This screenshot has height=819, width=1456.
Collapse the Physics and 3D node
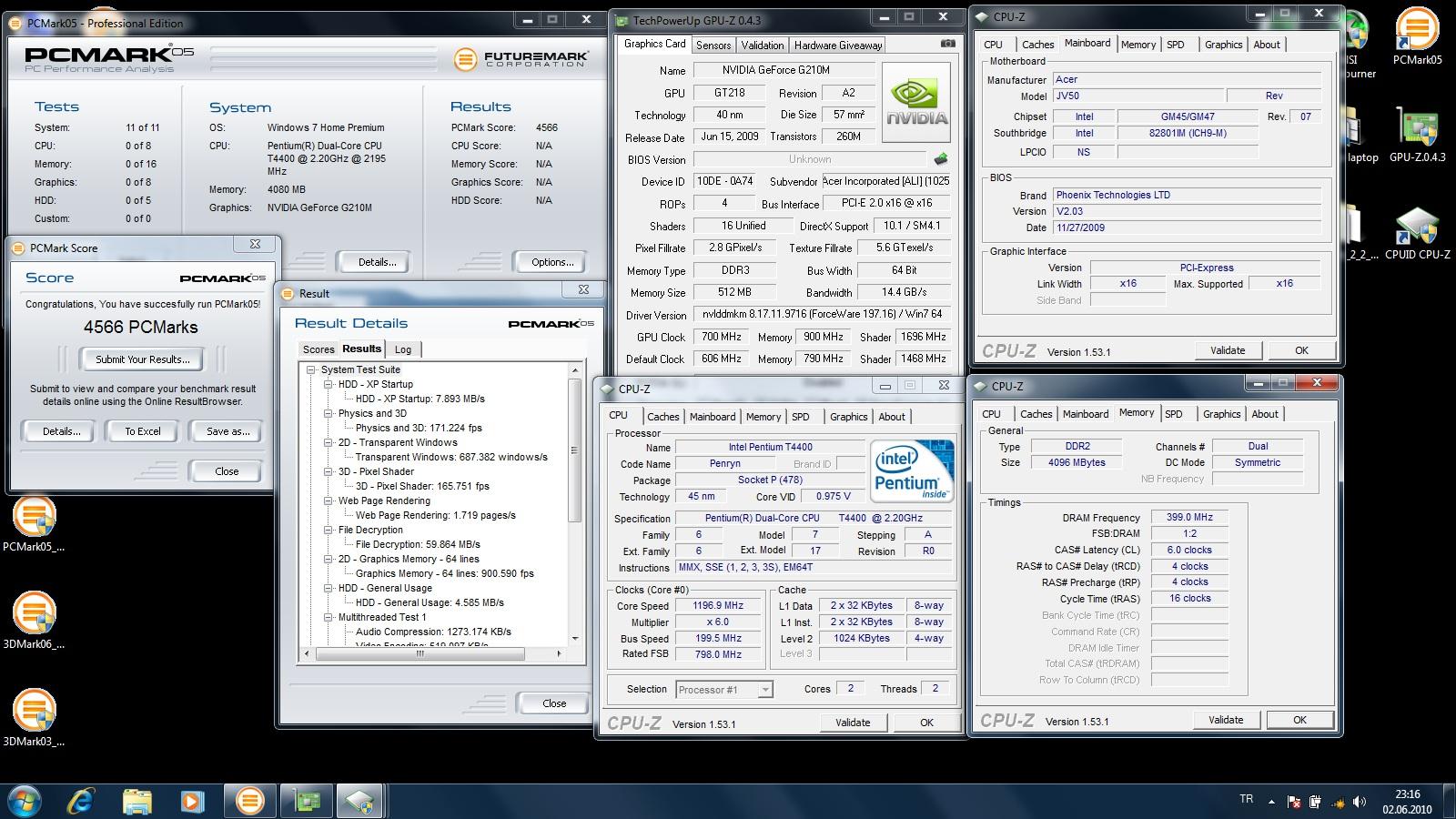tap(329, 413)
